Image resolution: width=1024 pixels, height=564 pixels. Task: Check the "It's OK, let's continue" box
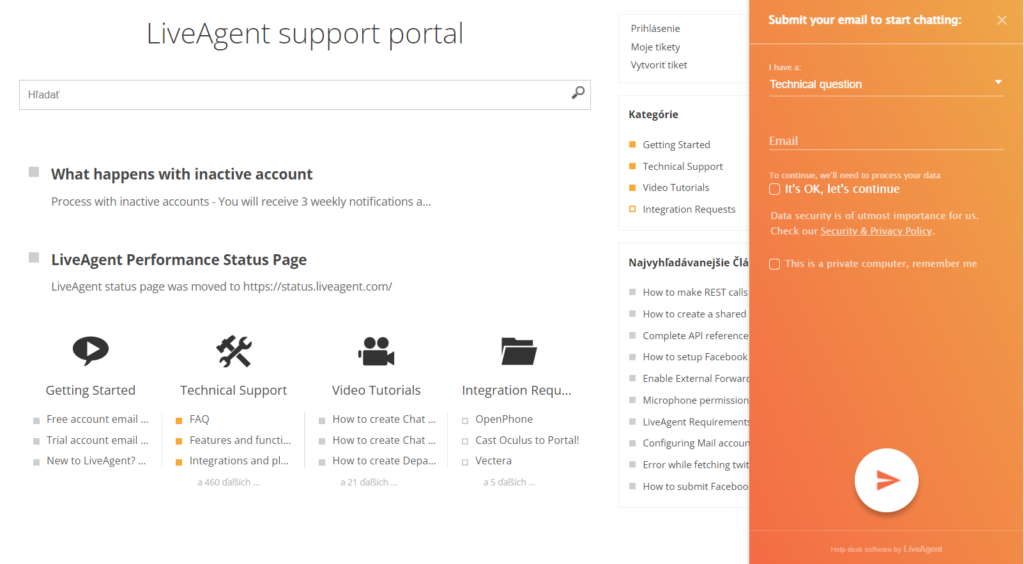point(775,189)
